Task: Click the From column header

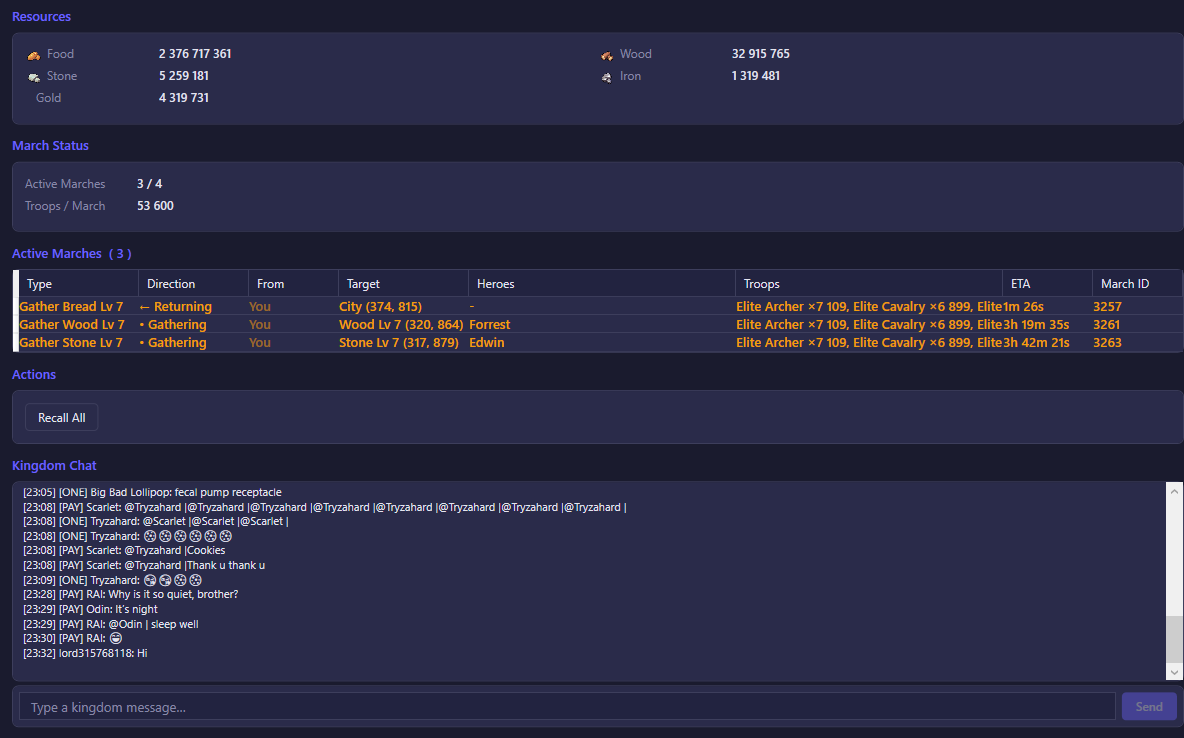Action: point(293,284)
